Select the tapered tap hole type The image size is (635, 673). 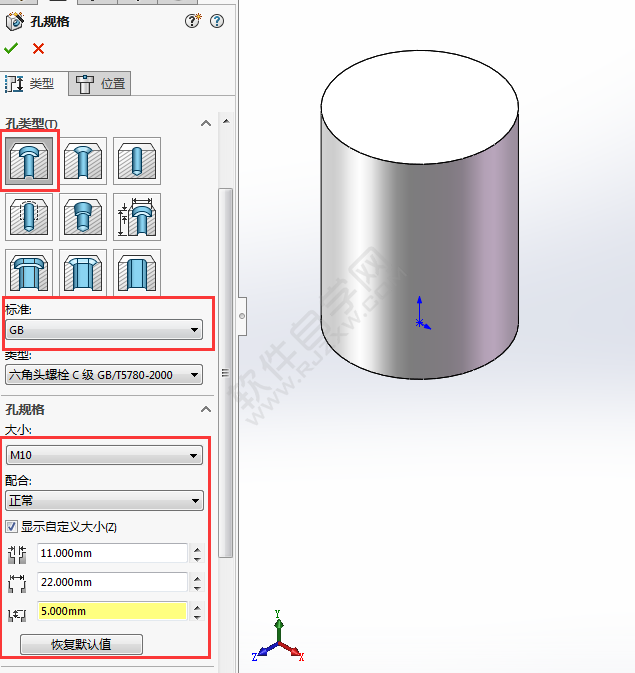(83, 217)
